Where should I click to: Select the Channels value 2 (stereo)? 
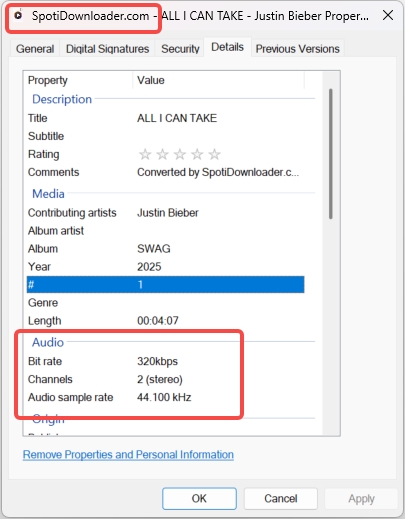[160, 379]
